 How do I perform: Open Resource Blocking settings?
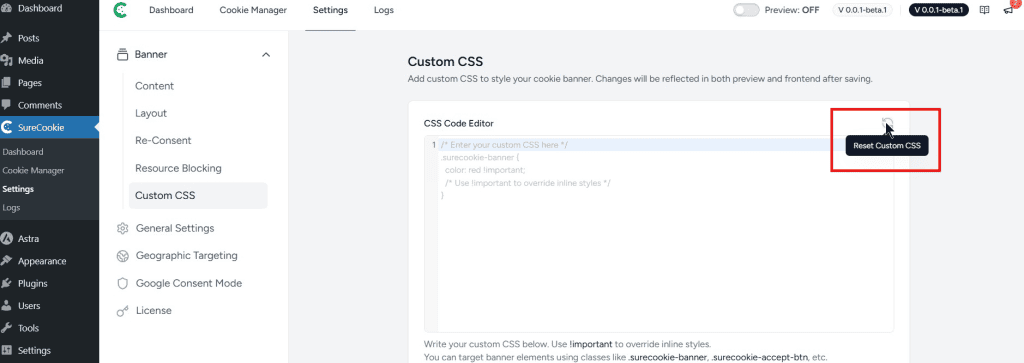pos(178,168)
